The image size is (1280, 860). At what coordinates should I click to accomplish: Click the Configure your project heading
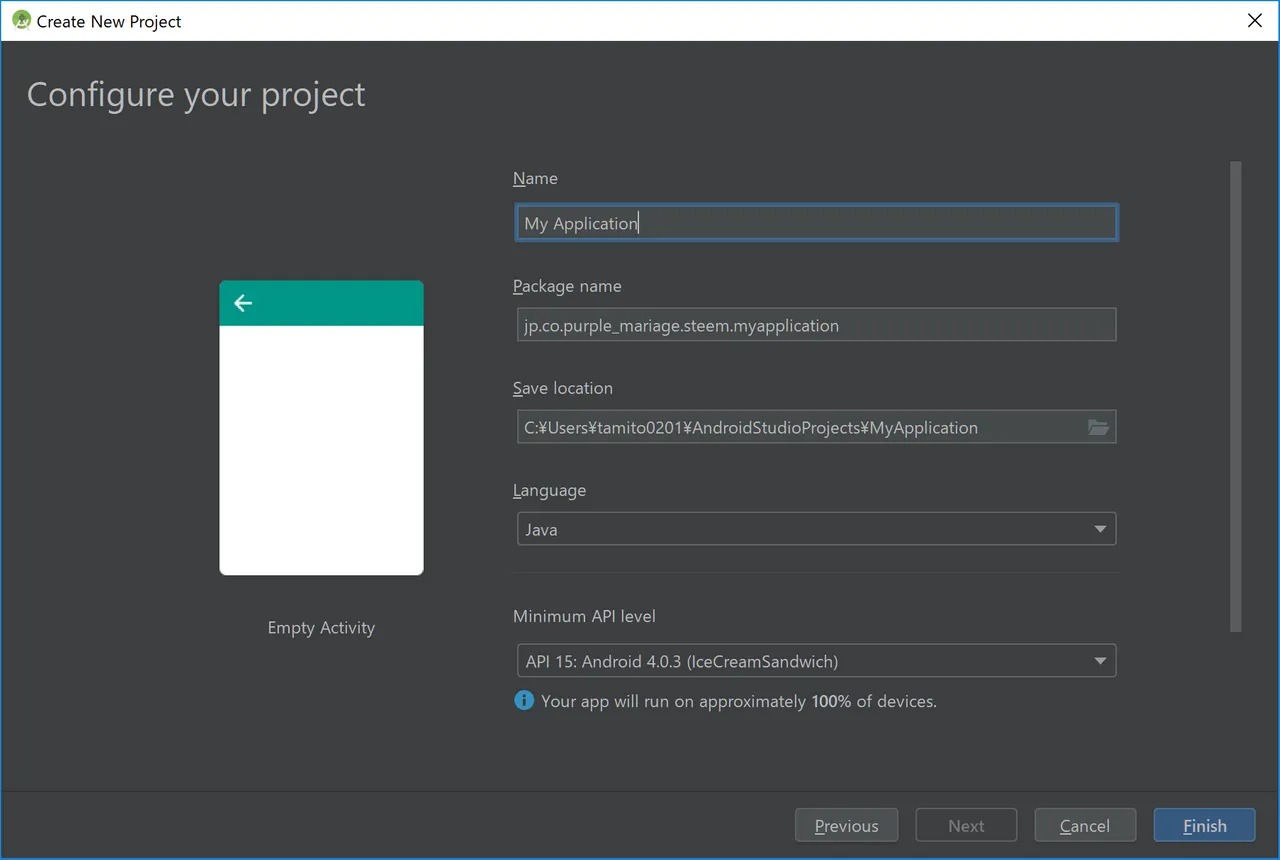(196, 95)
